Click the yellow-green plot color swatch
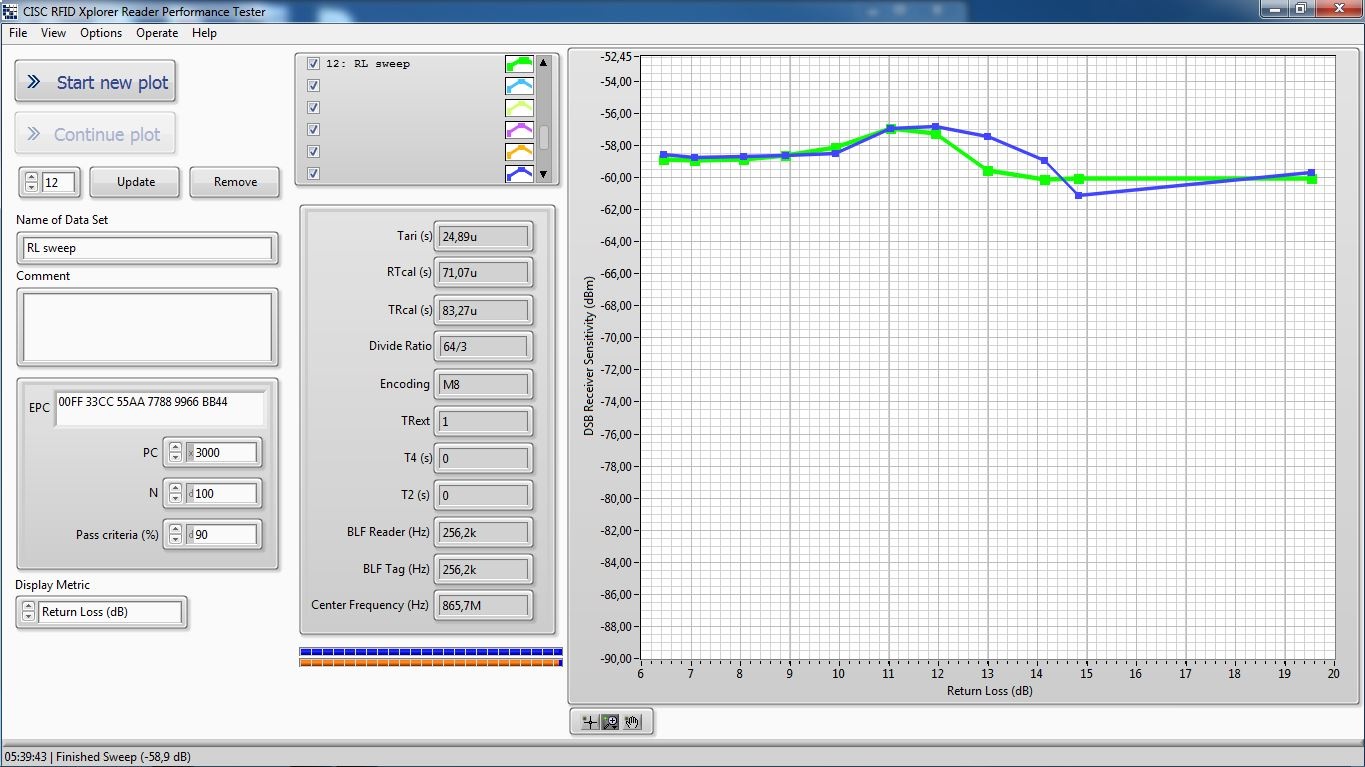 pyautogui.click(x=519, y=108)
